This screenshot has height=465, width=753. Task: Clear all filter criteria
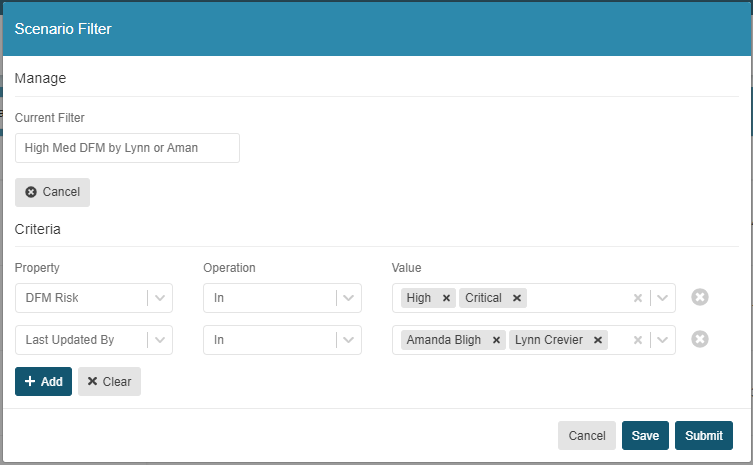click(109, 381)
